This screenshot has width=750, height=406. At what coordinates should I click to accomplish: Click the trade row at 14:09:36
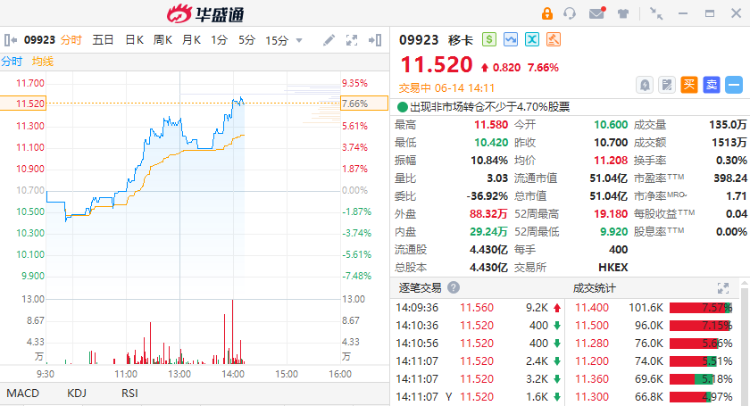[x=477, y=307]
